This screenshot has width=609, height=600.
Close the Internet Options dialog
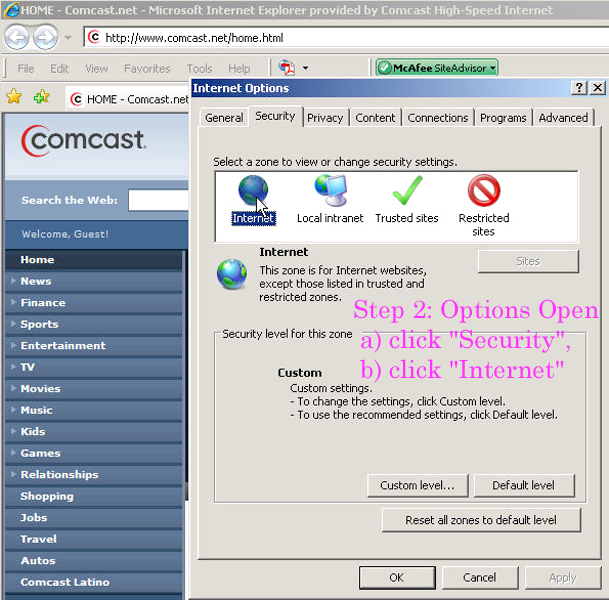tap(598, 88)
